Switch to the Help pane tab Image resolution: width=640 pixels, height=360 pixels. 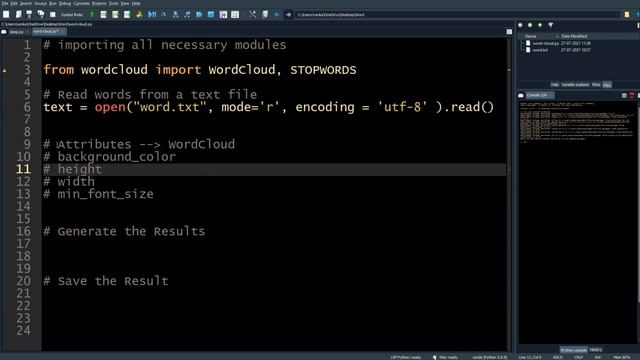click(x=555, y=84)
